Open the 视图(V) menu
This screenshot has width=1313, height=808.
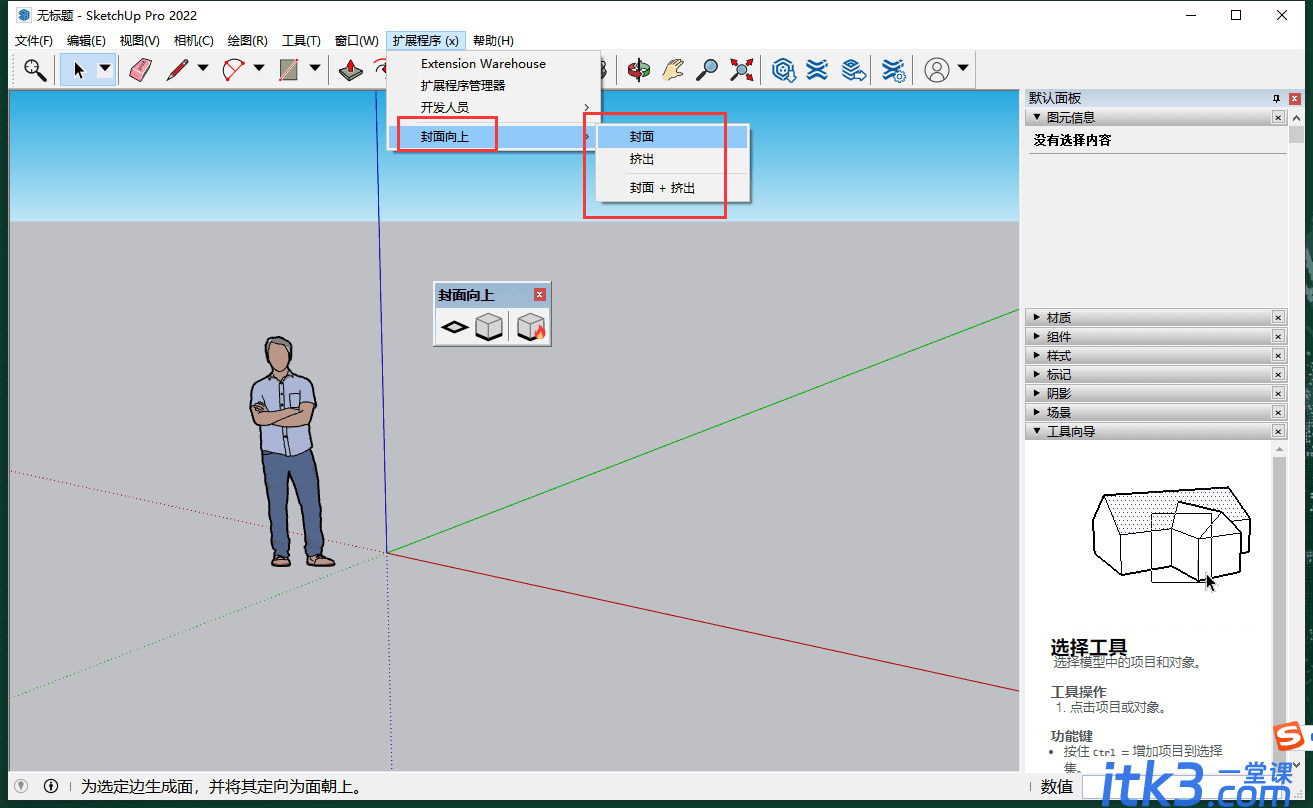tap(140, 41)
